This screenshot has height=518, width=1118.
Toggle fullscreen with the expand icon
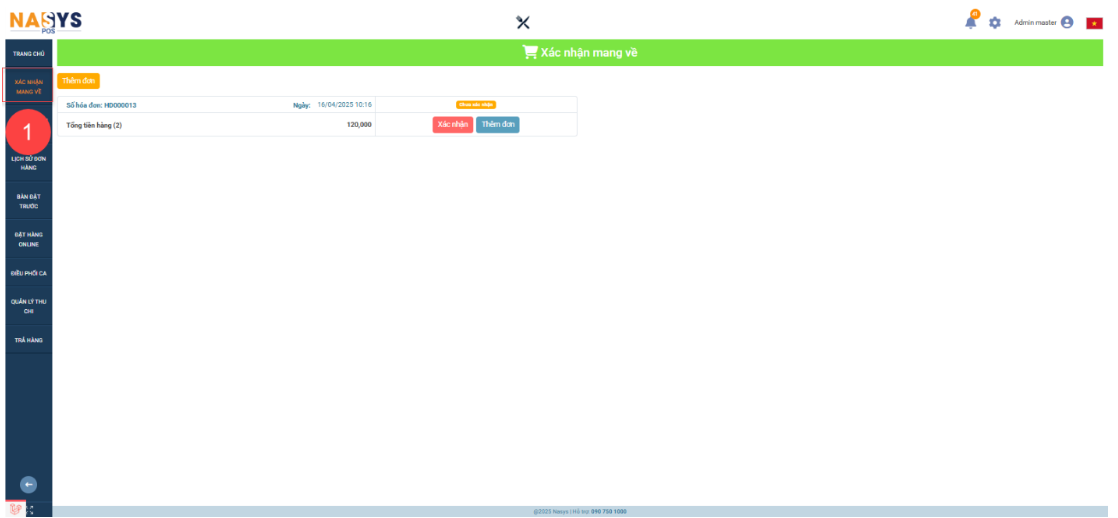coord(30,510)
